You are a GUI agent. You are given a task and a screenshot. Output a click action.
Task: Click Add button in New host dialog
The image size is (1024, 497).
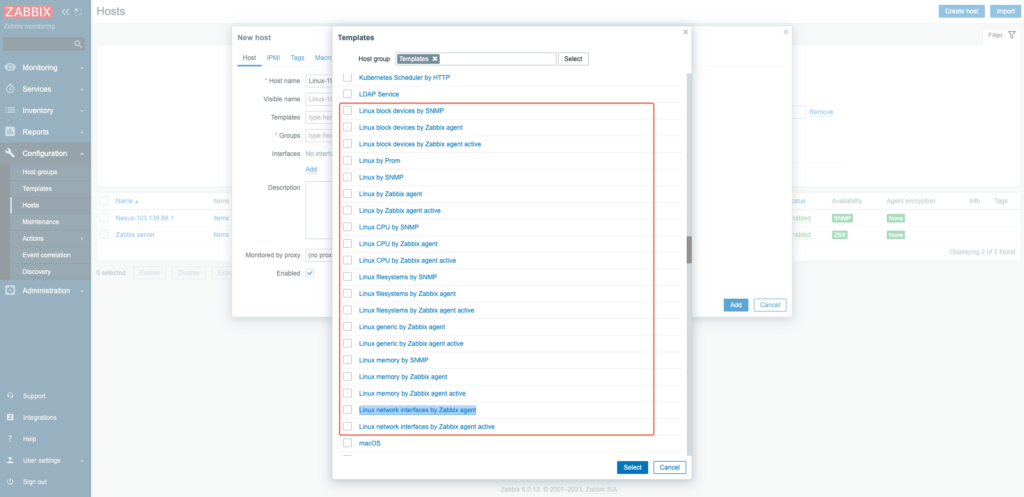[x=735, y=305]
